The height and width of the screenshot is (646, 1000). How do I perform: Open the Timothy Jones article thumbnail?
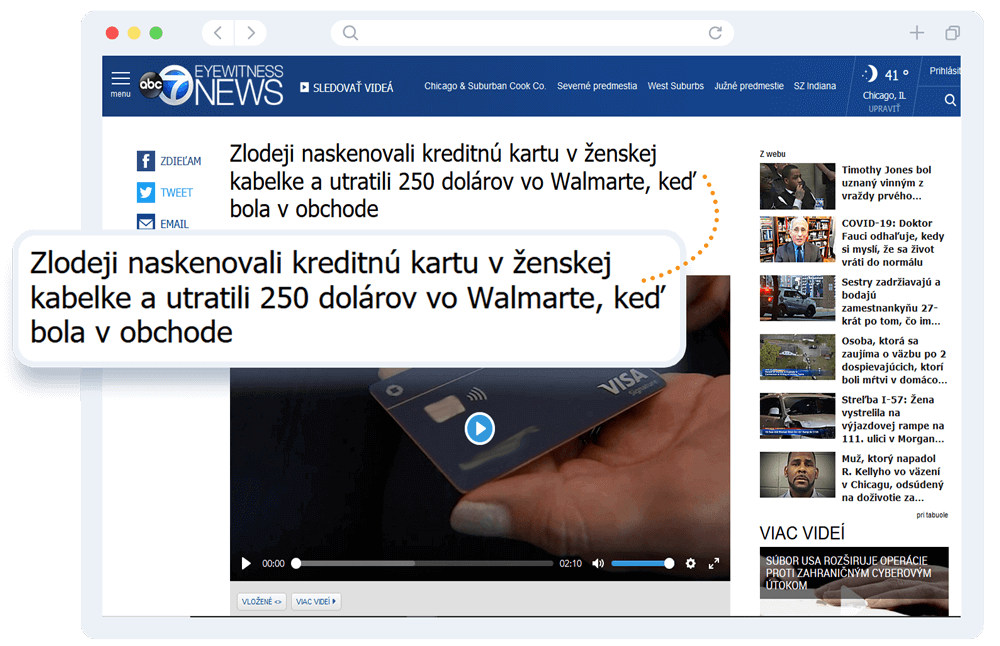(x=797, y=186)
